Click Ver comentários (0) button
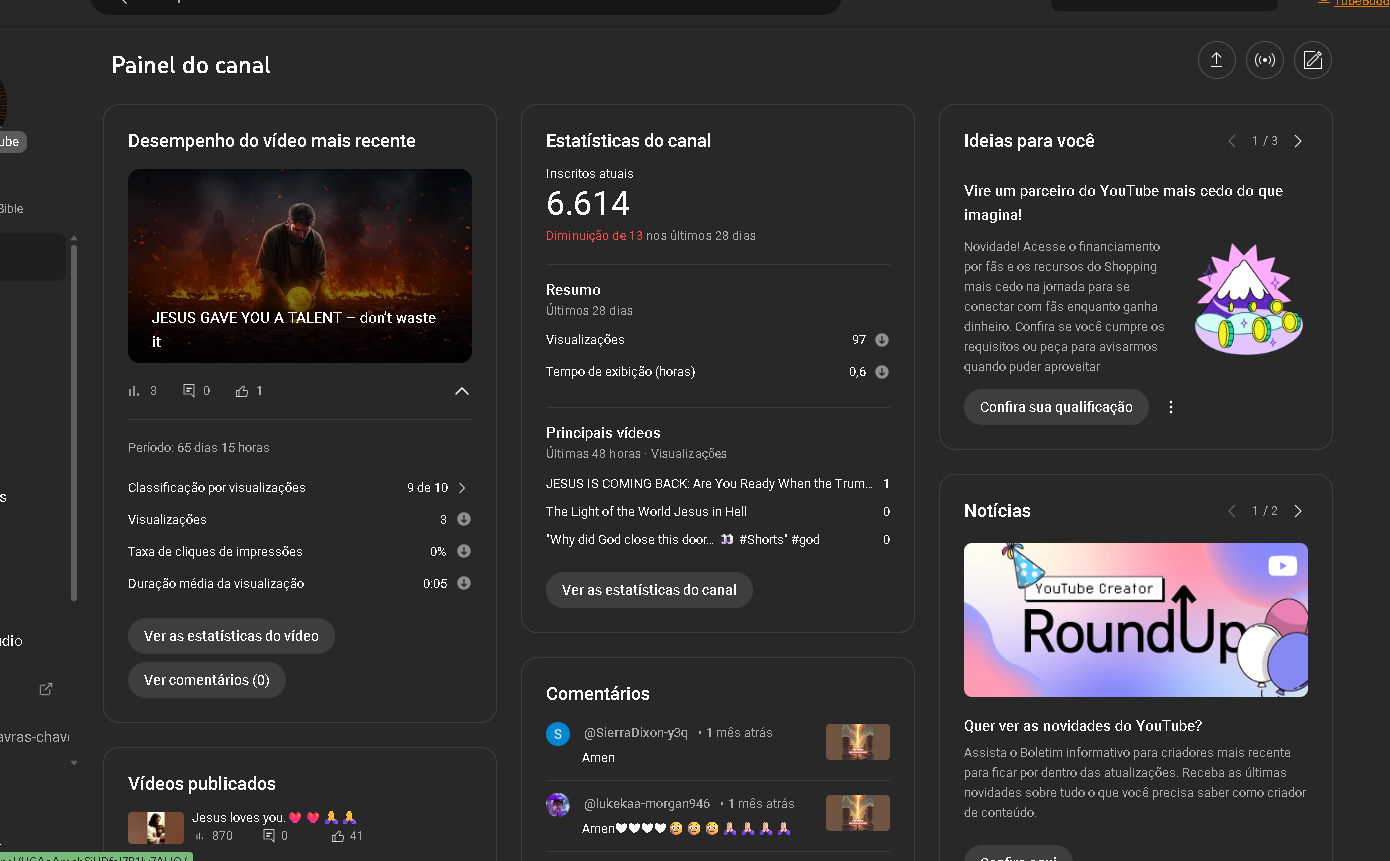Image resolution: width=1390 pixels, height=861 pixels. click(207, 680)
